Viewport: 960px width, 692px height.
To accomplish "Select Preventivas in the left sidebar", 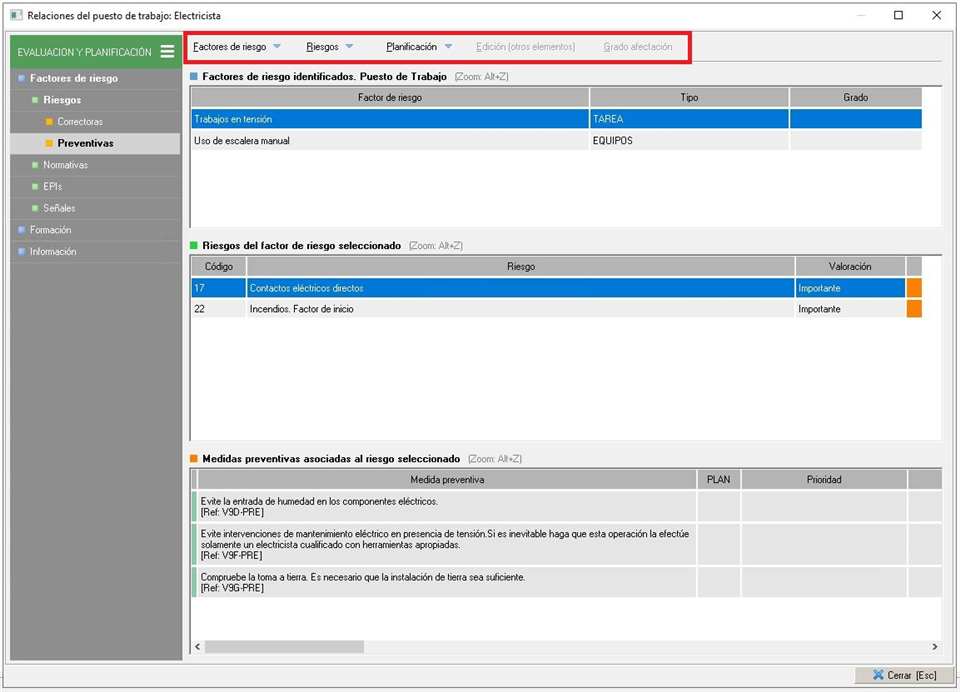I will tap(85, 143).
